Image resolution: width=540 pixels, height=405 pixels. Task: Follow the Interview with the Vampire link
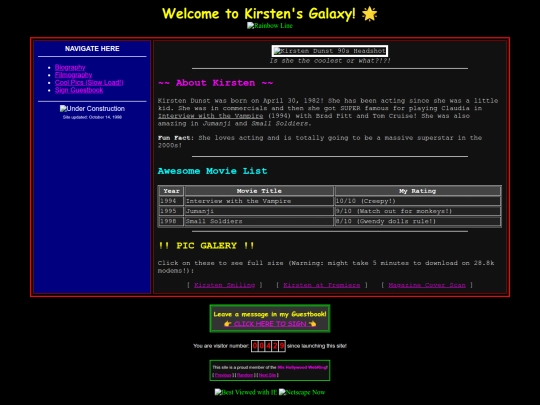[210, 116]
